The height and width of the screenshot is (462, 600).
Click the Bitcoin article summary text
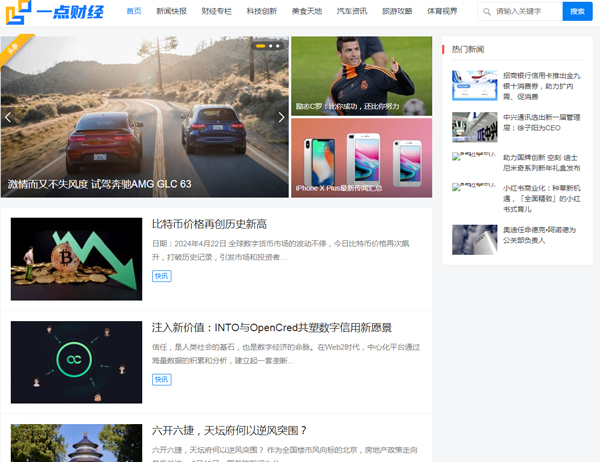(x=280, y=250)
